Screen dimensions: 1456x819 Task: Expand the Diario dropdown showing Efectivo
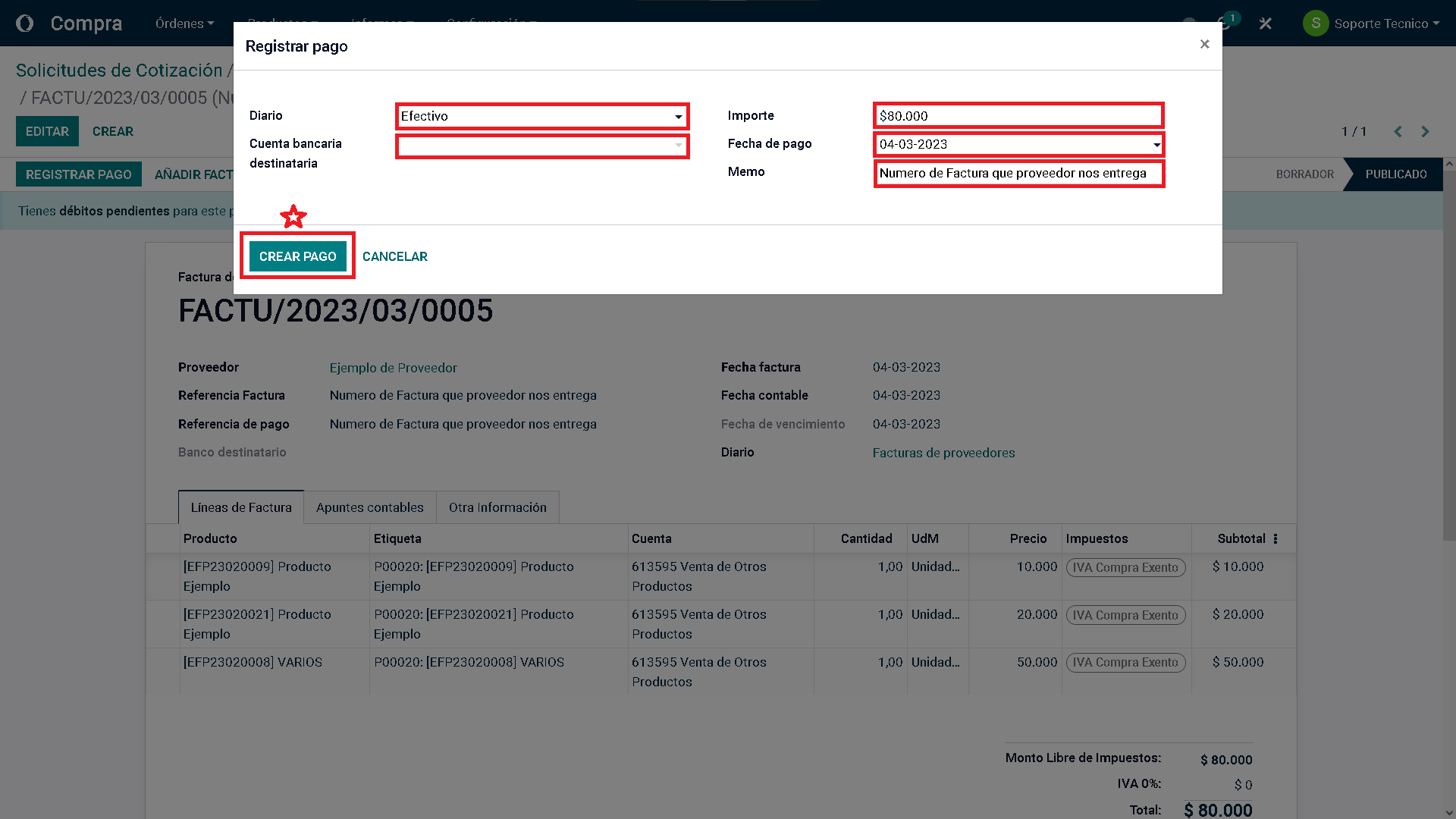[678, 117]
